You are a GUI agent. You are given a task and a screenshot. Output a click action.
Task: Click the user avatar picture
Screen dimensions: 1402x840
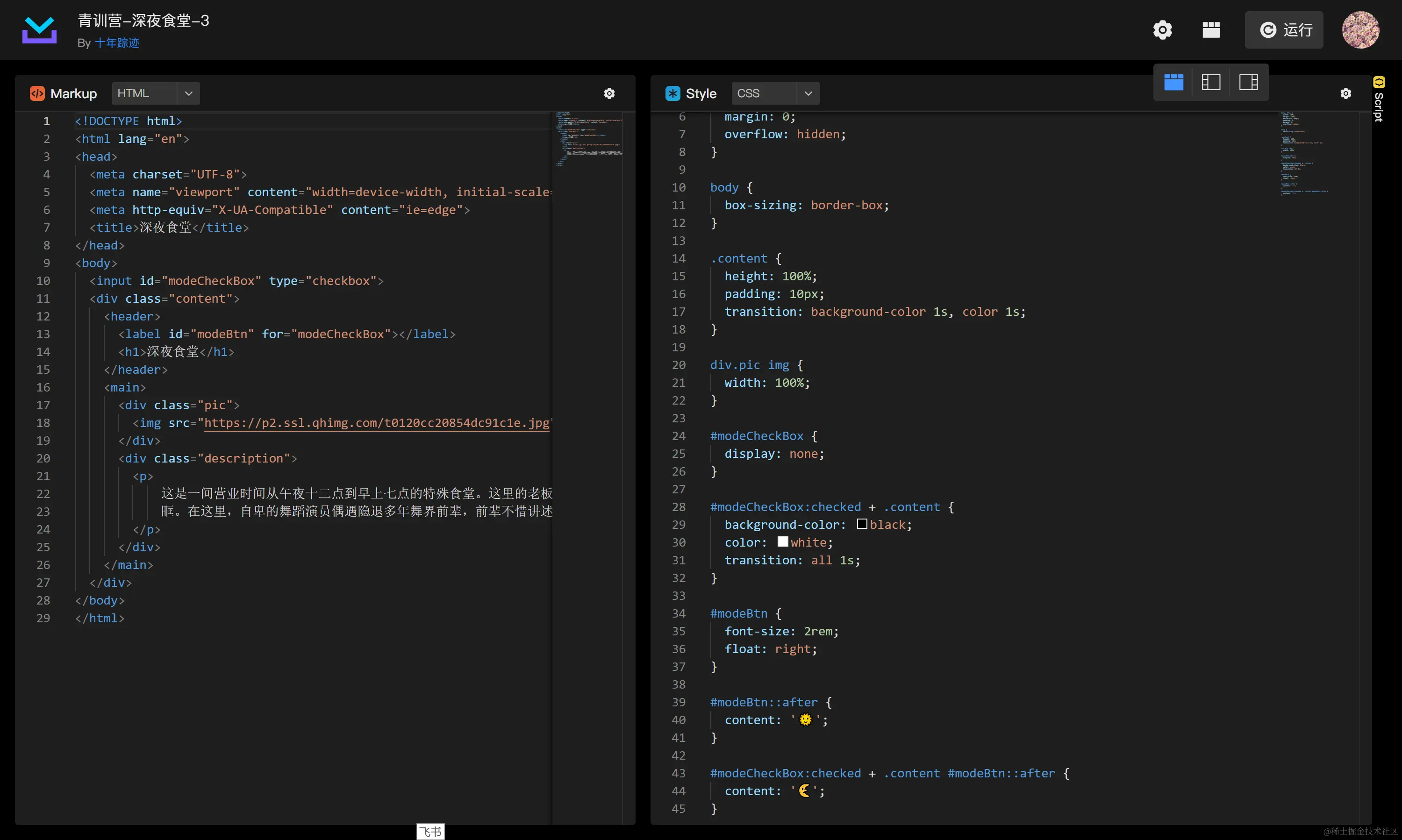click(x=1360, y=30)
